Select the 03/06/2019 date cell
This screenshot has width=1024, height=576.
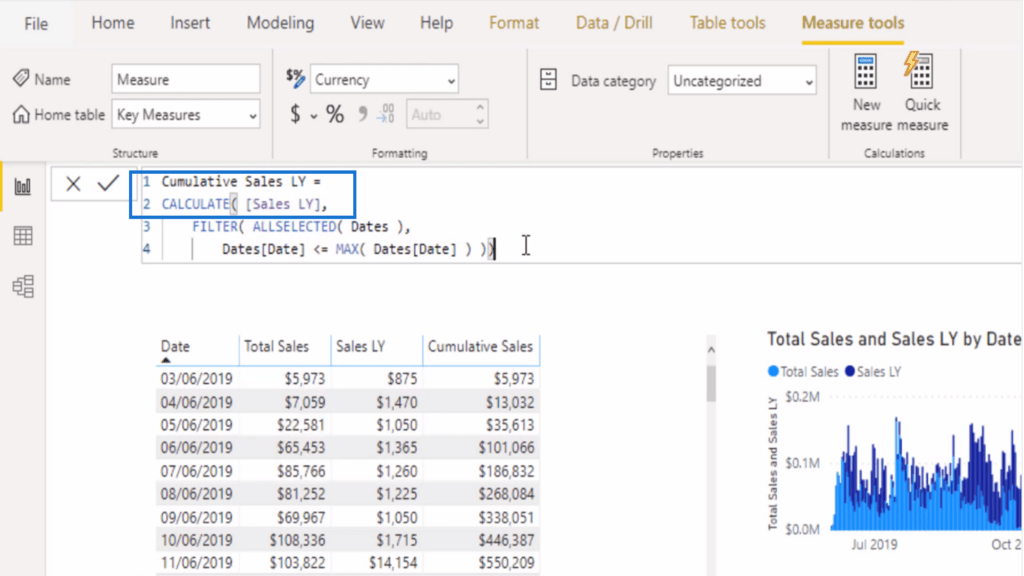(197, 379)
